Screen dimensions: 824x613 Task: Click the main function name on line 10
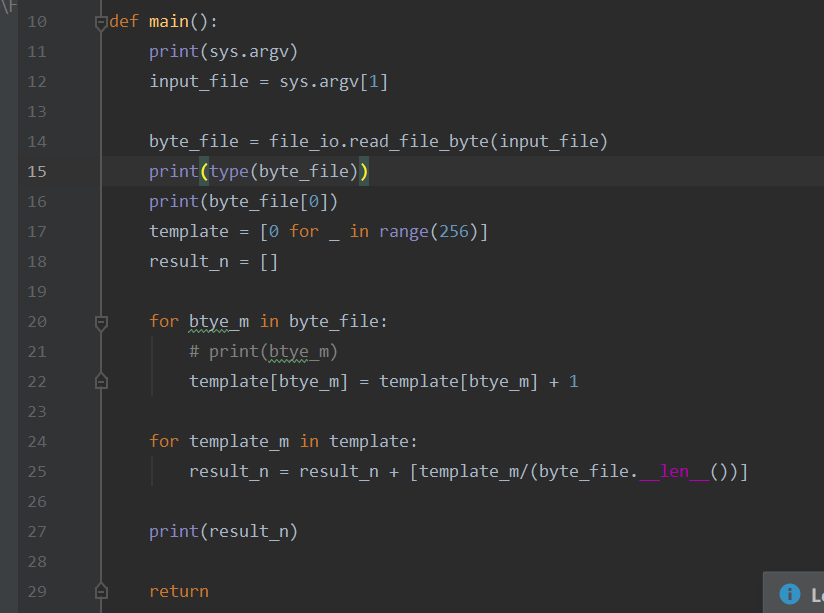(x=169, y=22)
